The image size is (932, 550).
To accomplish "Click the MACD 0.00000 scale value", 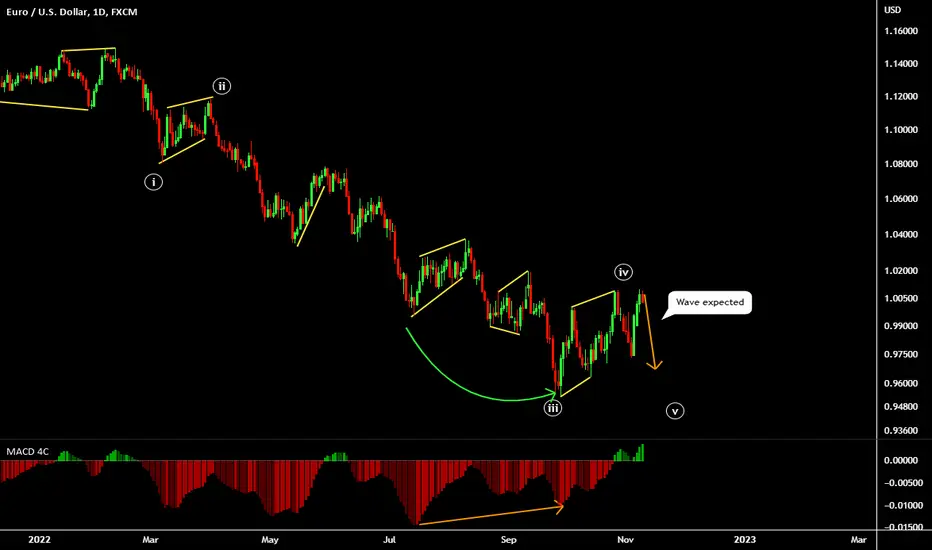I will (x=900, y=460).
